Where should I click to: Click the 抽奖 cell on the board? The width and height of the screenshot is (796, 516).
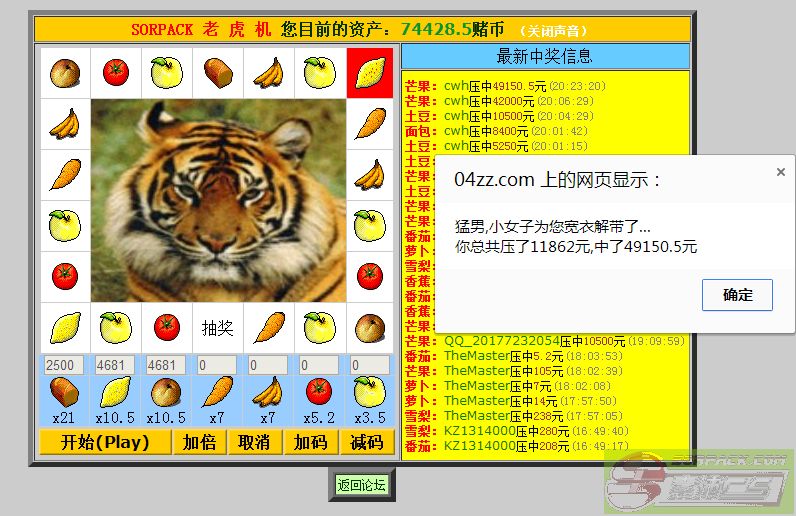click(x=217, y=327)
